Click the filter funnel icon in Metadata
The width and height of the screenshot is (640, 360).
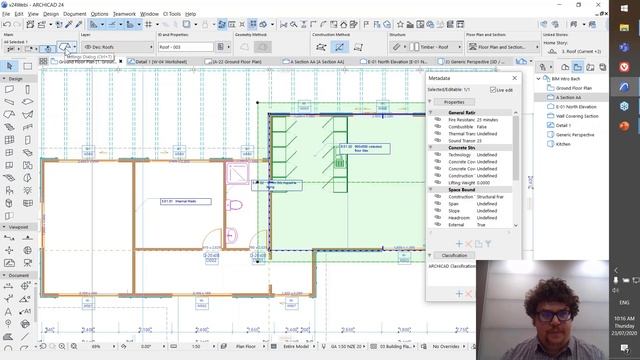coord(488,244)
